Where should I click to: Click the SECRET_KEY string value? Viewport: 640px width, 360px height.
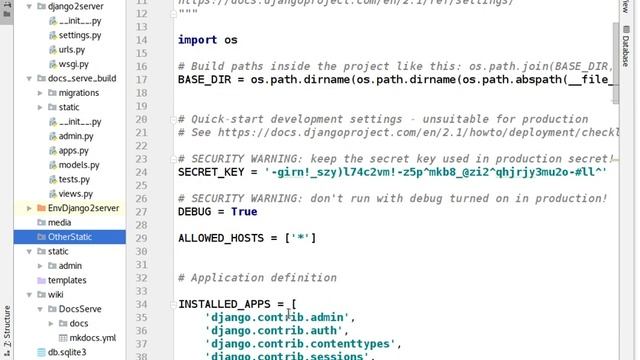pos(435,172)
